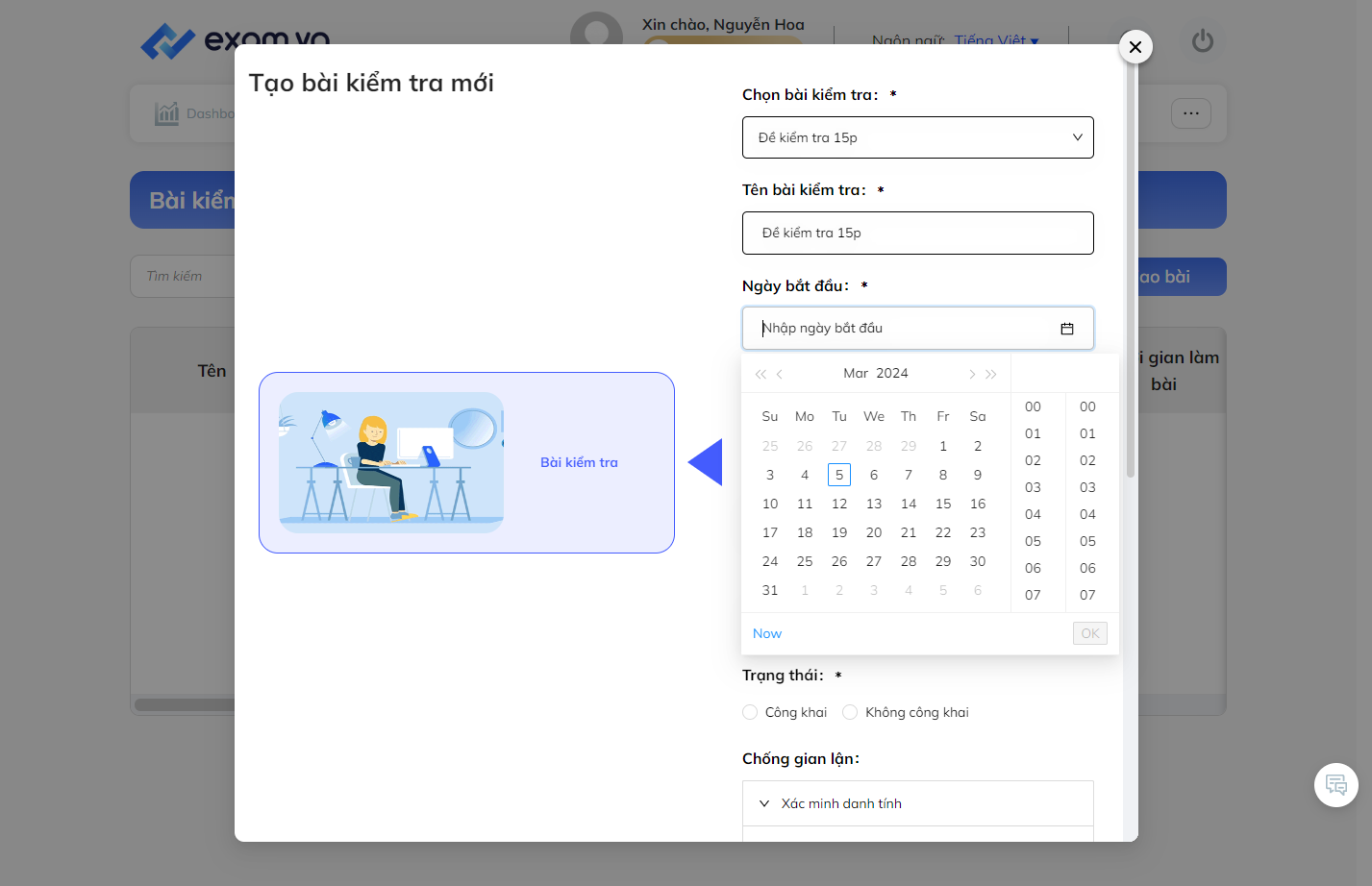
Task: Go to next month in calendar
Action: pyautogui.click(x=972, y=374)
